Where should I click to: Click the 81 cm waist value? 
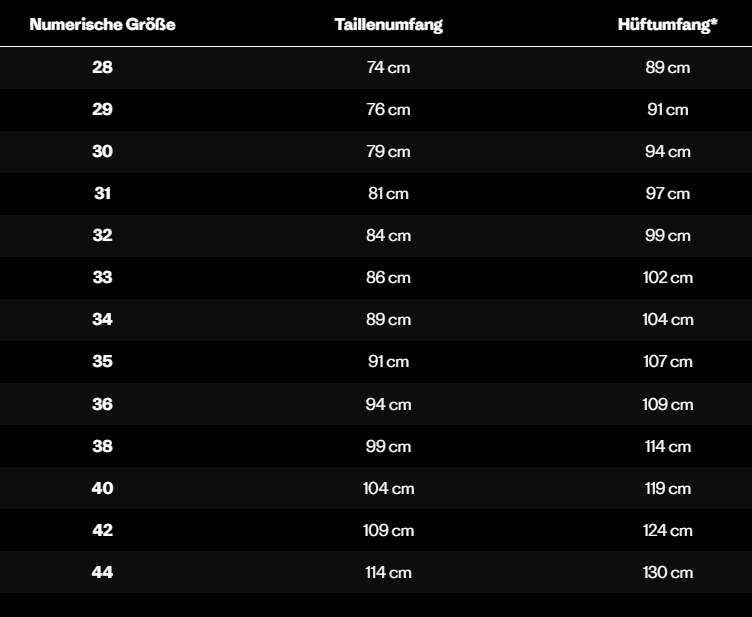[388, 194]
